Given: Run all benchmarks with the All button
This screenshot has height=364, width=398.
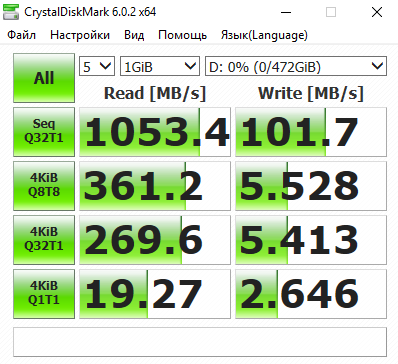Looking at the screenshot, I should pos(44,78).
